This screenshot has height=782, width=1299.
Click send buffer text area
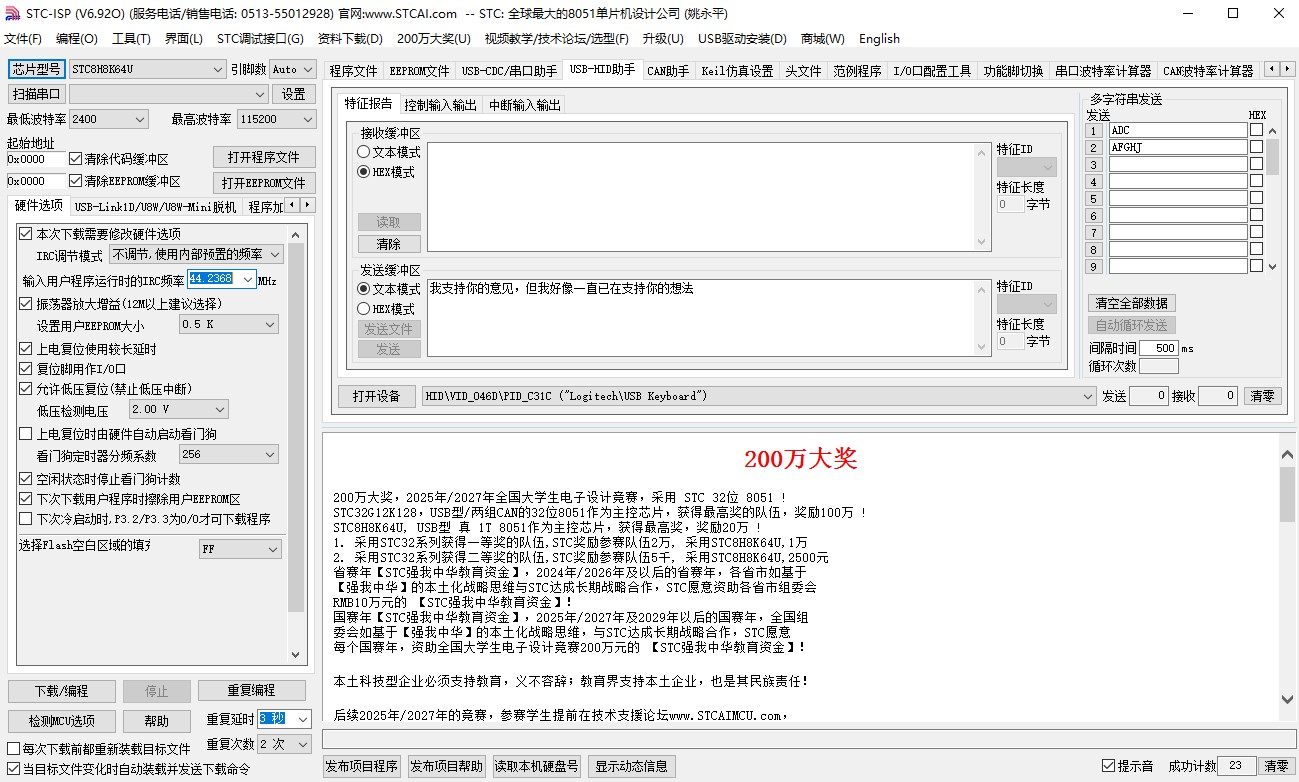coord(700,318)
